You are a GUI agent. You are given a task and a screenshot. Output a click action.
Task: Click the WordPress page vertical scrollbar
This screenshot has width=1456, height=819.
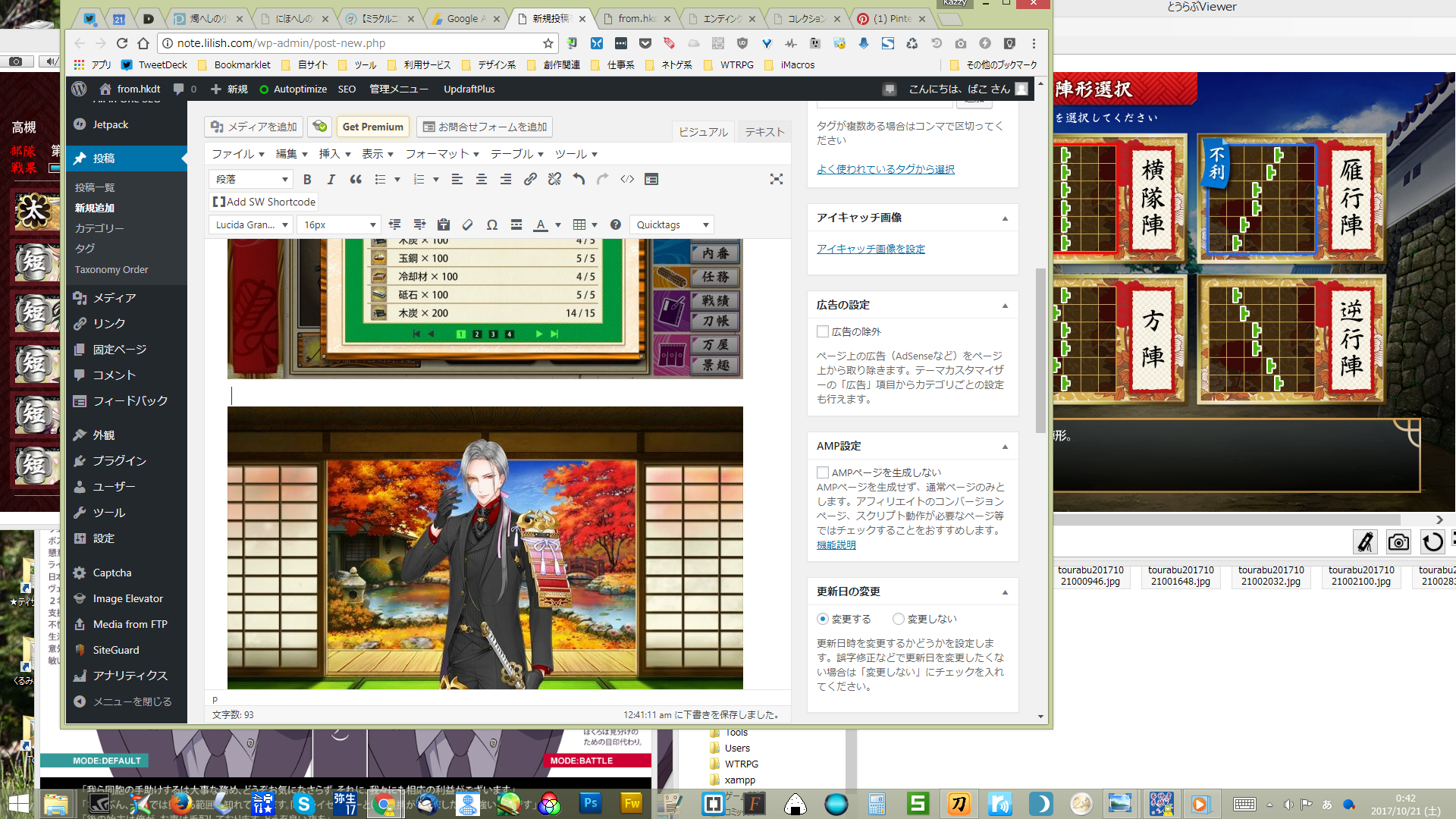click(1040, 350)
